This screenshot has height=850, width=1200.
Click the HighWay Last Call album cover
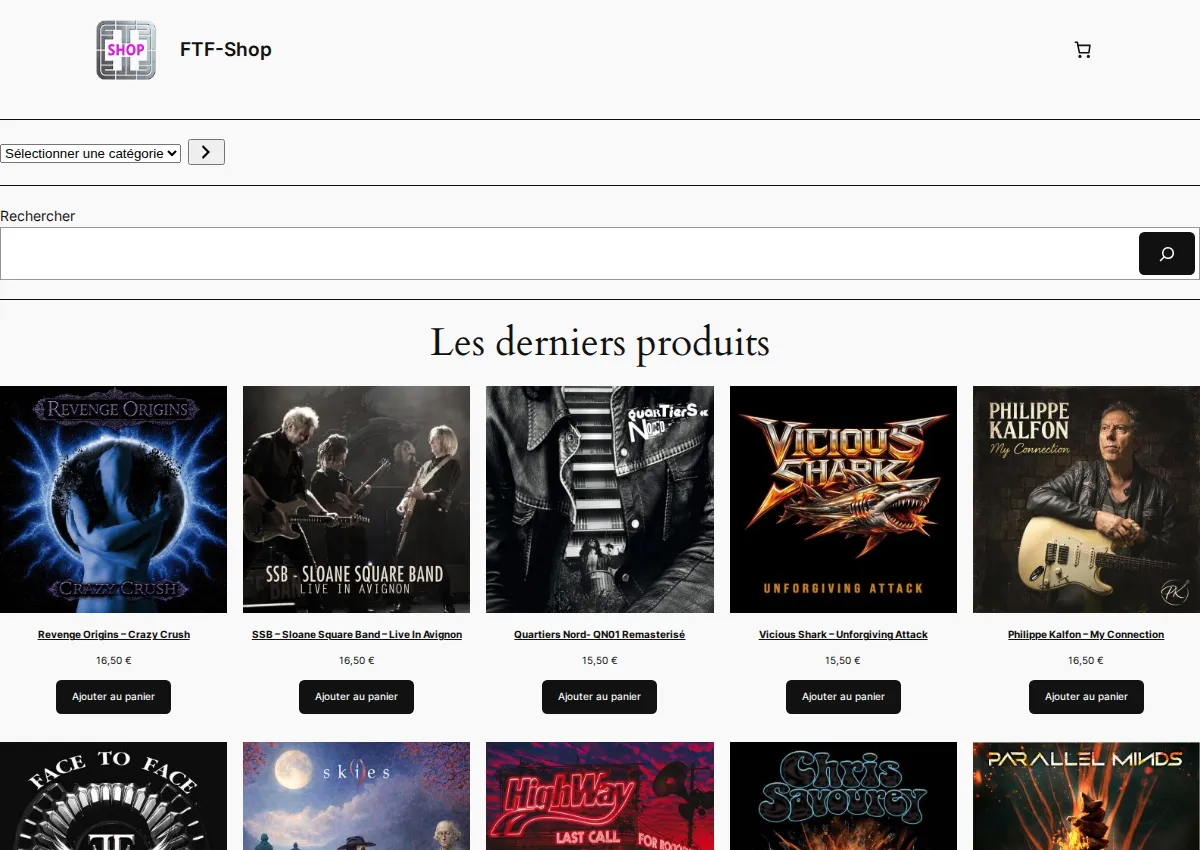[600, 796]
